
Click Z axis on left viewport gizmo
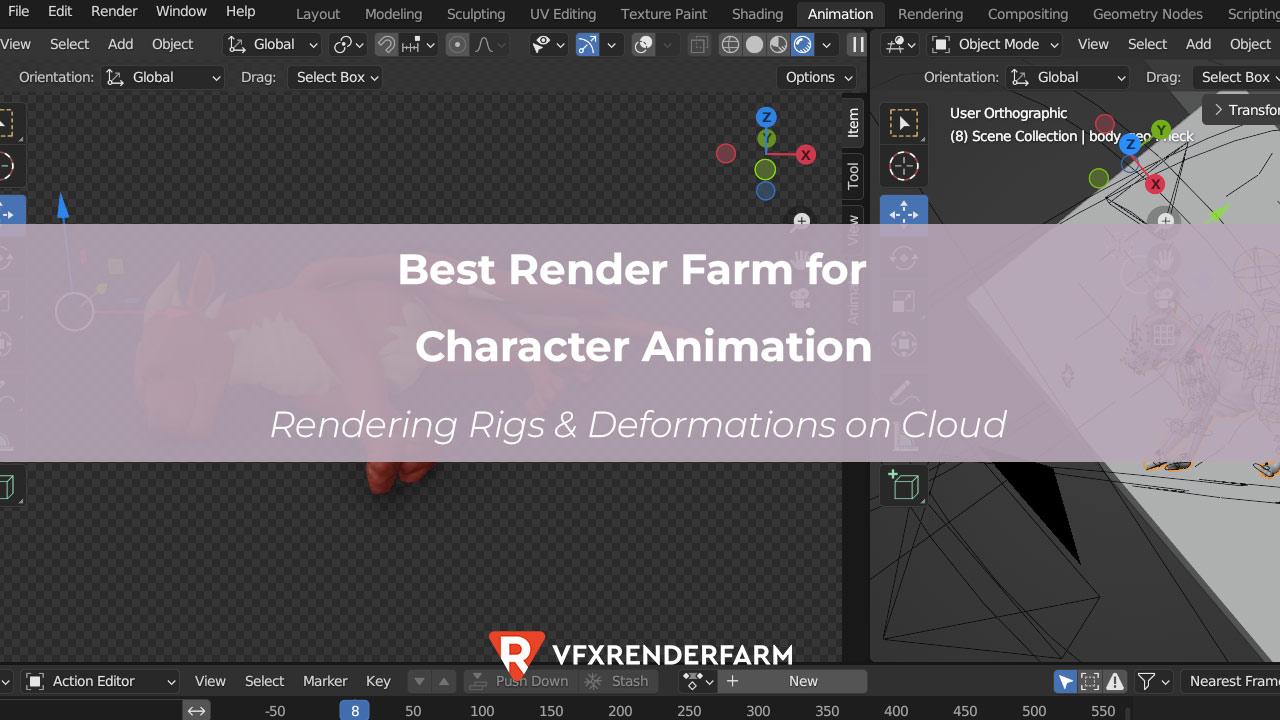(x=766, y=117)
